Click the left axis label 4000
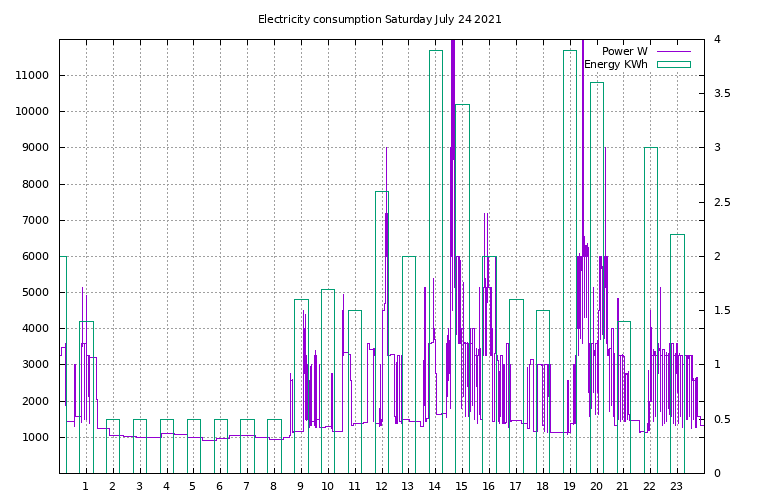 [x=35, y=329]
